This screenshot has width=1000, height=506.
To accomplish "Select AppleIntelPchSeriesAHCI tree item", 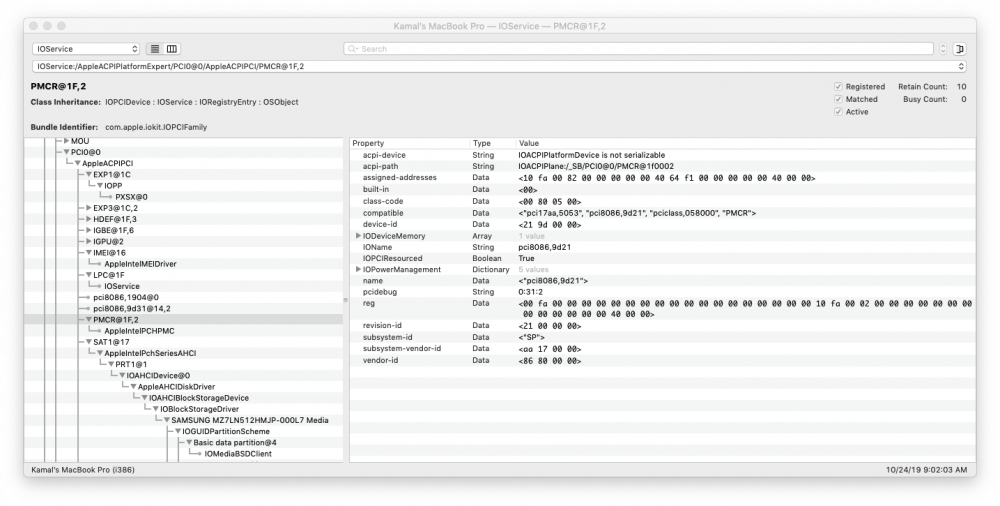I will coord(150,353).
